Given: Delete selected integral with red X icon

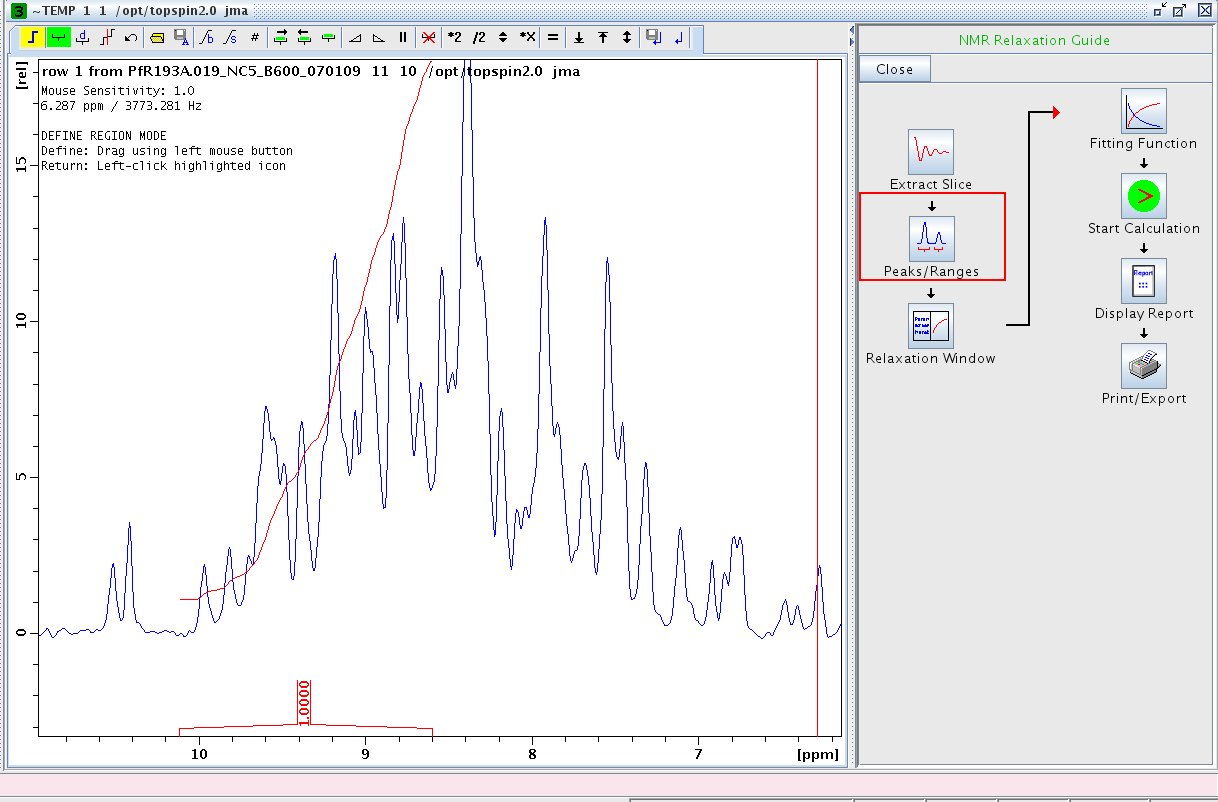Looking at the screenshot, I should (428, 37).
